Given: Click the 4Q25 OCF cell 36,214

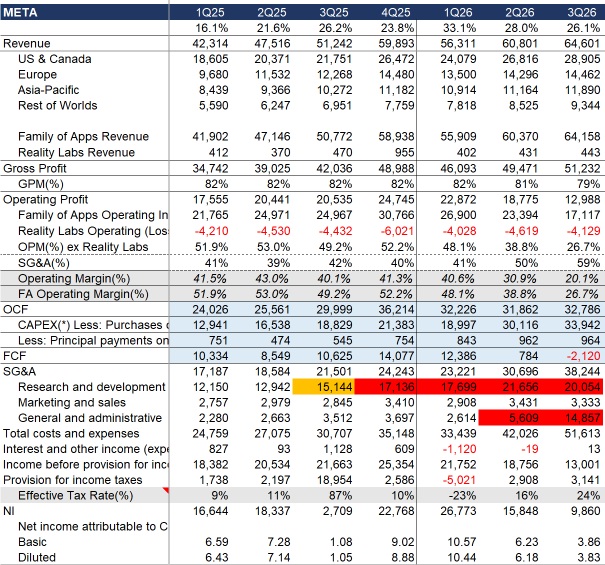Looking at the screenshot, I should tap(396, 309).
